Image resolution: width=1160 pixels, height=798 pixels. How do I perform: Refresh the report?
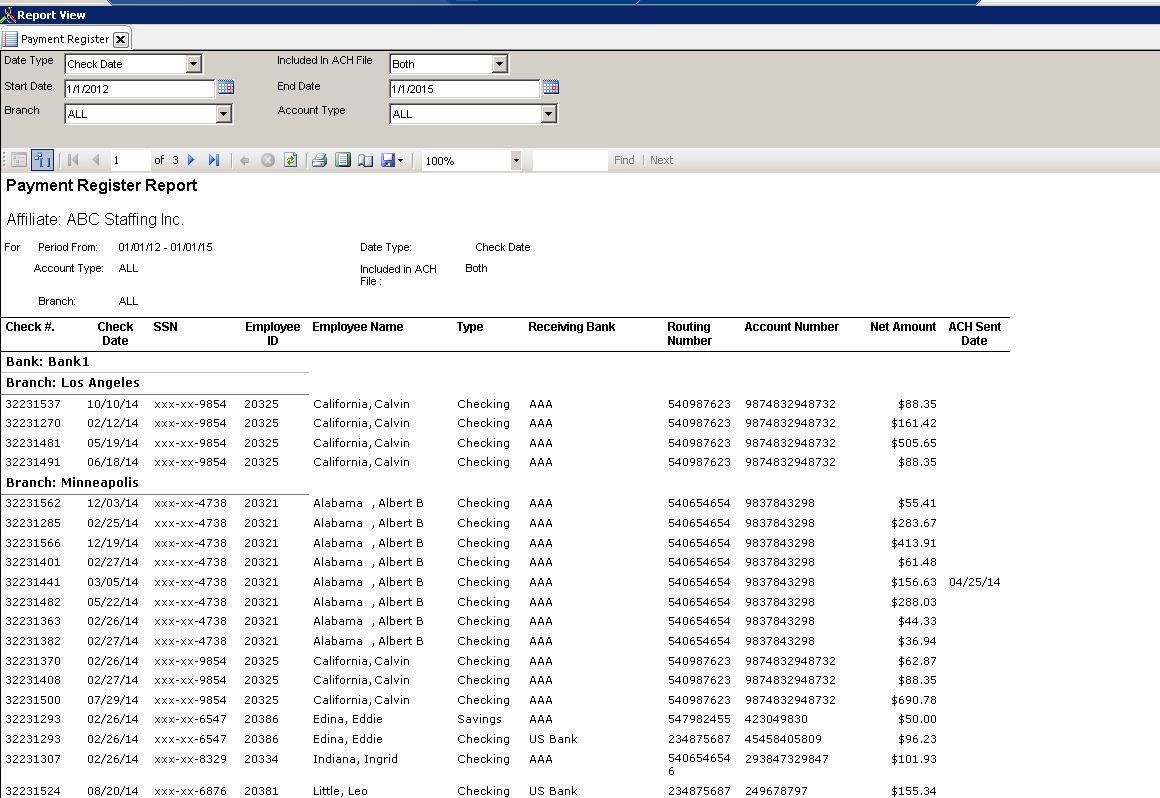coord(290,160)
